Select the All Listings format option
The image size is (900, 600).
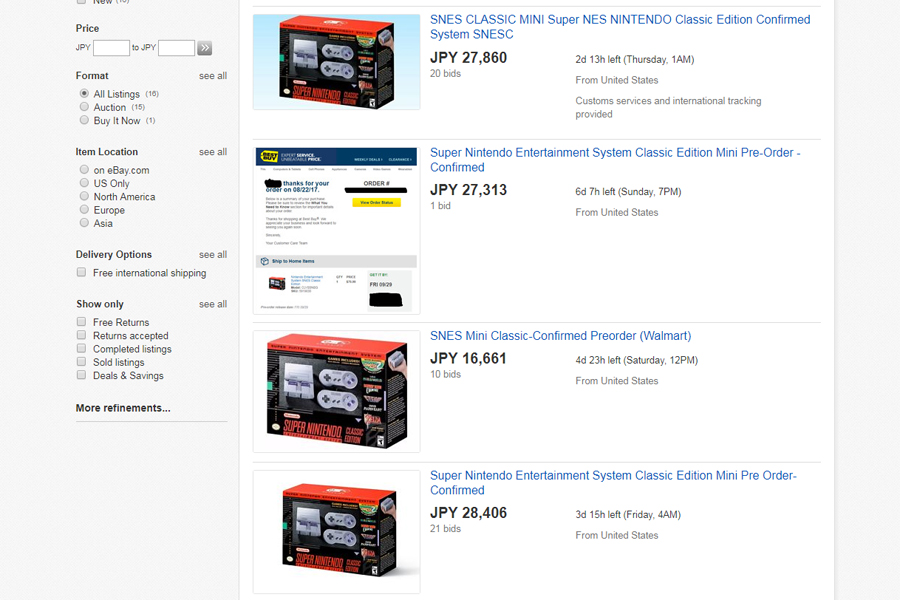[84, 93]
